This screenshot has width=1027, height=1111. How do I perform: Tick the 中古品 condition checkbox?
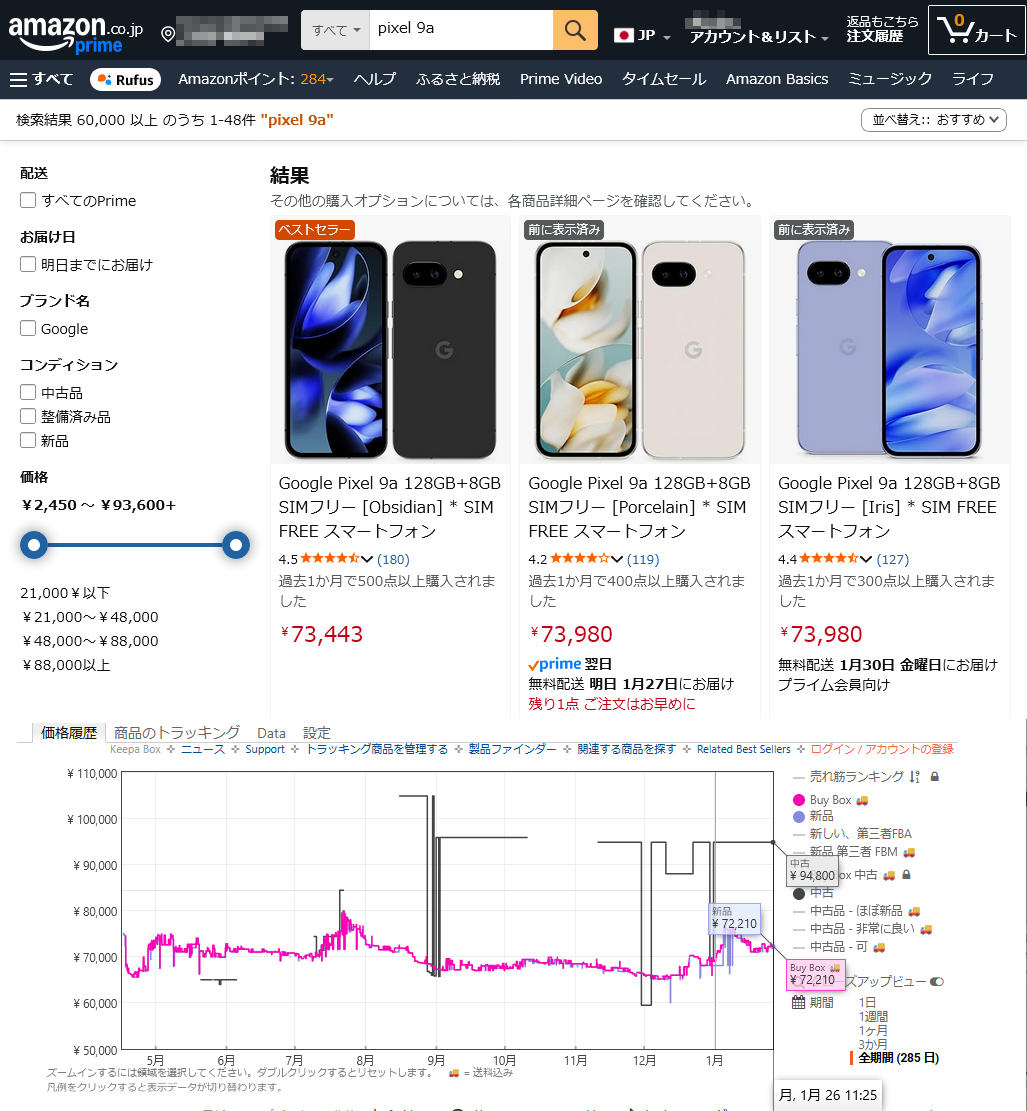pyautogui.click(x=28, y=392)
